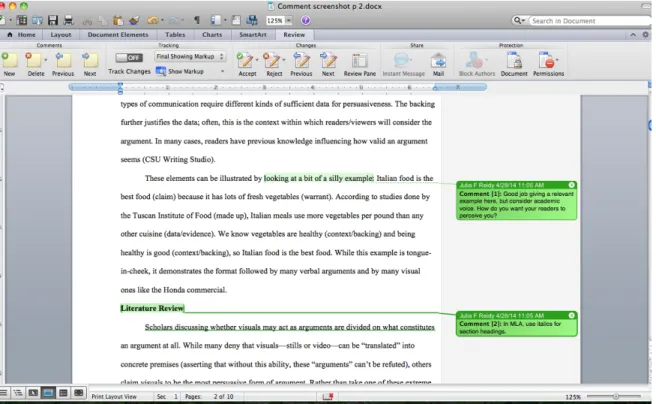Switch to the Home tab
The image size is (656, 404).
[x=22, y=35]
